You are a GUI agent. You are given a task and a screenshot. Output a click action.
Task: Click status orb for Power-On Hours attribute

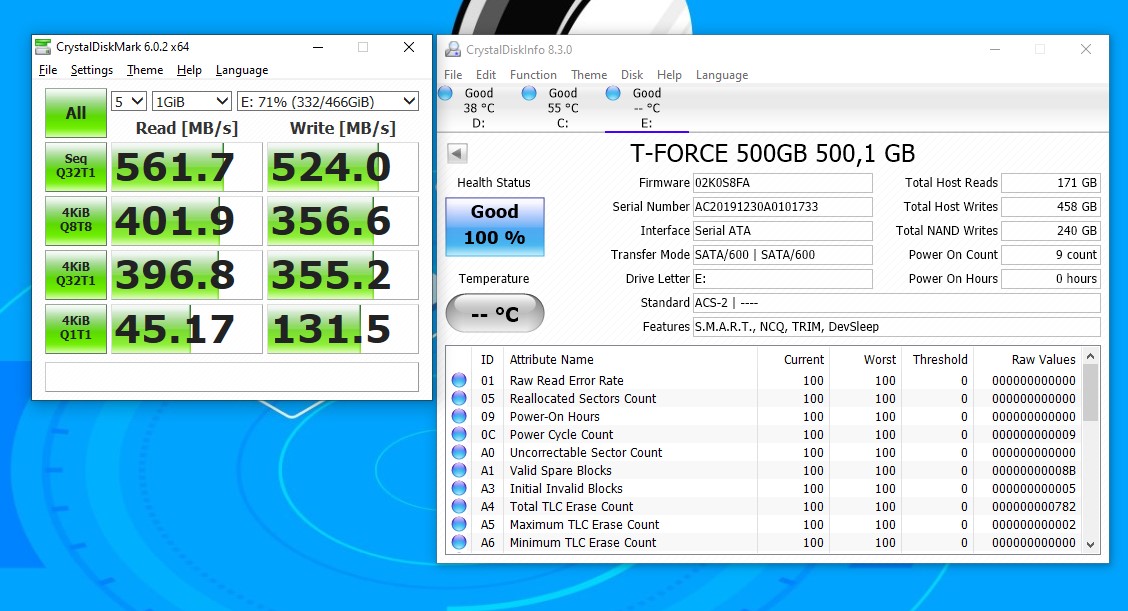click(x=459, y=416)
